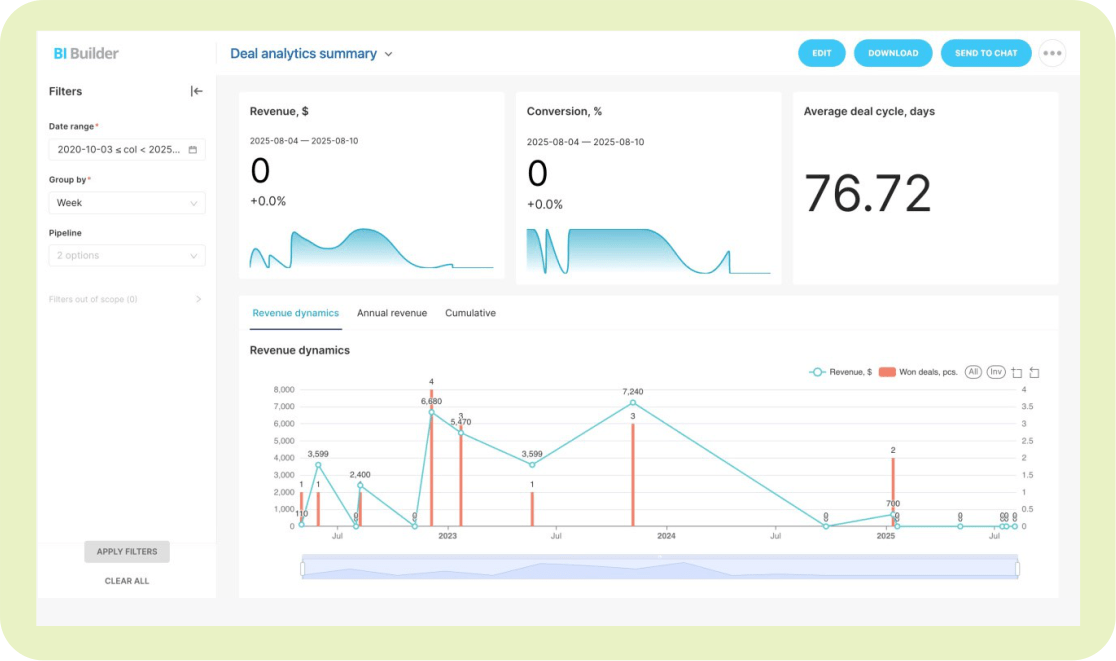Image resolution: width=1116 pixels, height=661 pixels.
Task: Expand the Group by Week dropdown
Action: click(127, 203)
